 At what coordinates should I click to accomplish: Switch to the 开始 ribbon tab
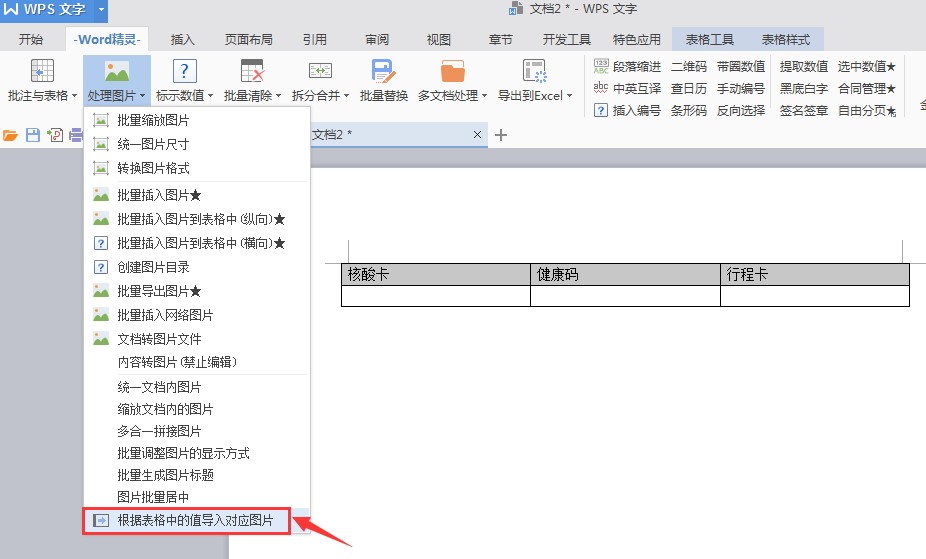(x=31, y=40)
